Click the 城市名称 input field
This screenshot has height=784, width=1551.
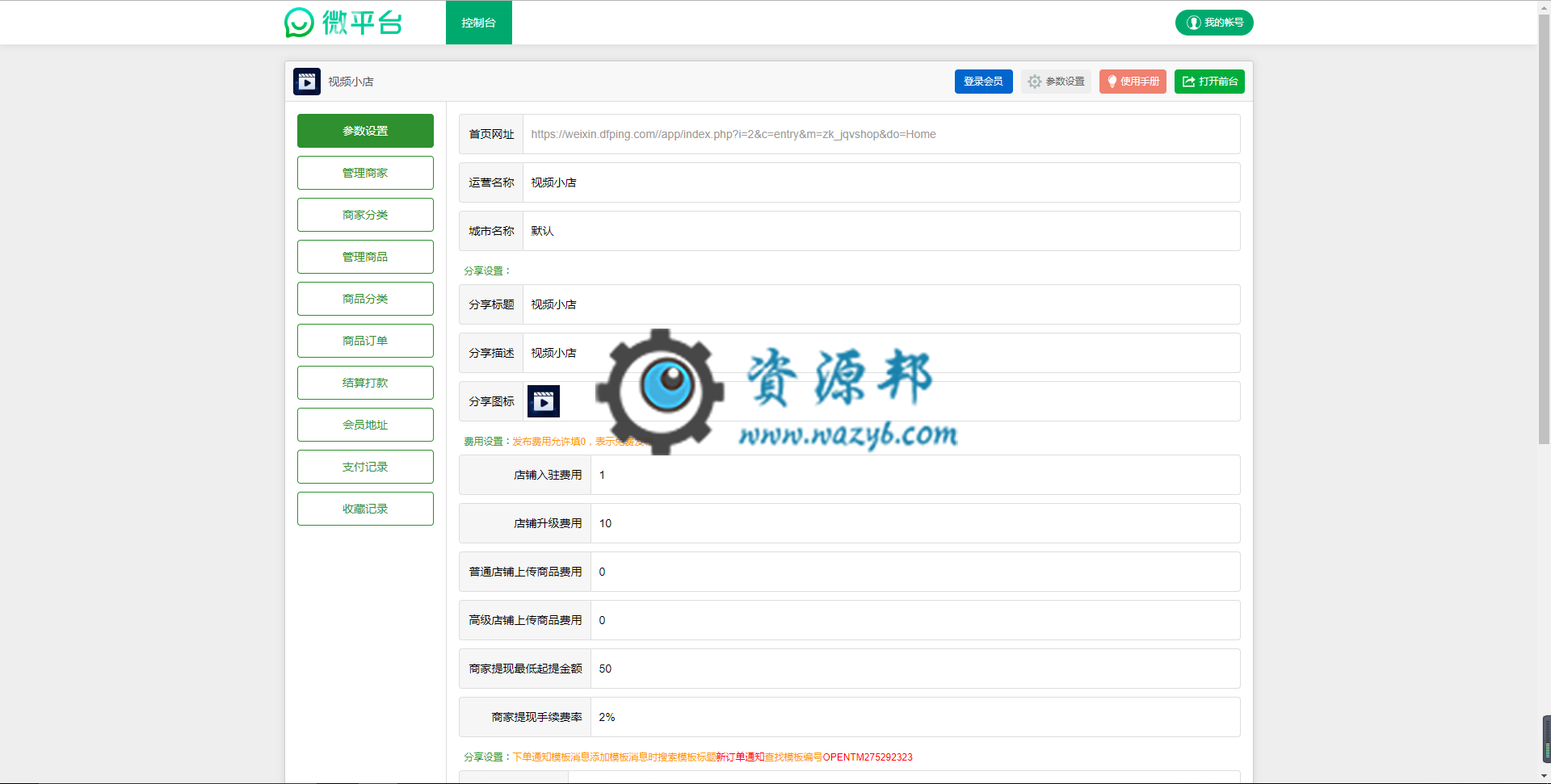[881, 231]
